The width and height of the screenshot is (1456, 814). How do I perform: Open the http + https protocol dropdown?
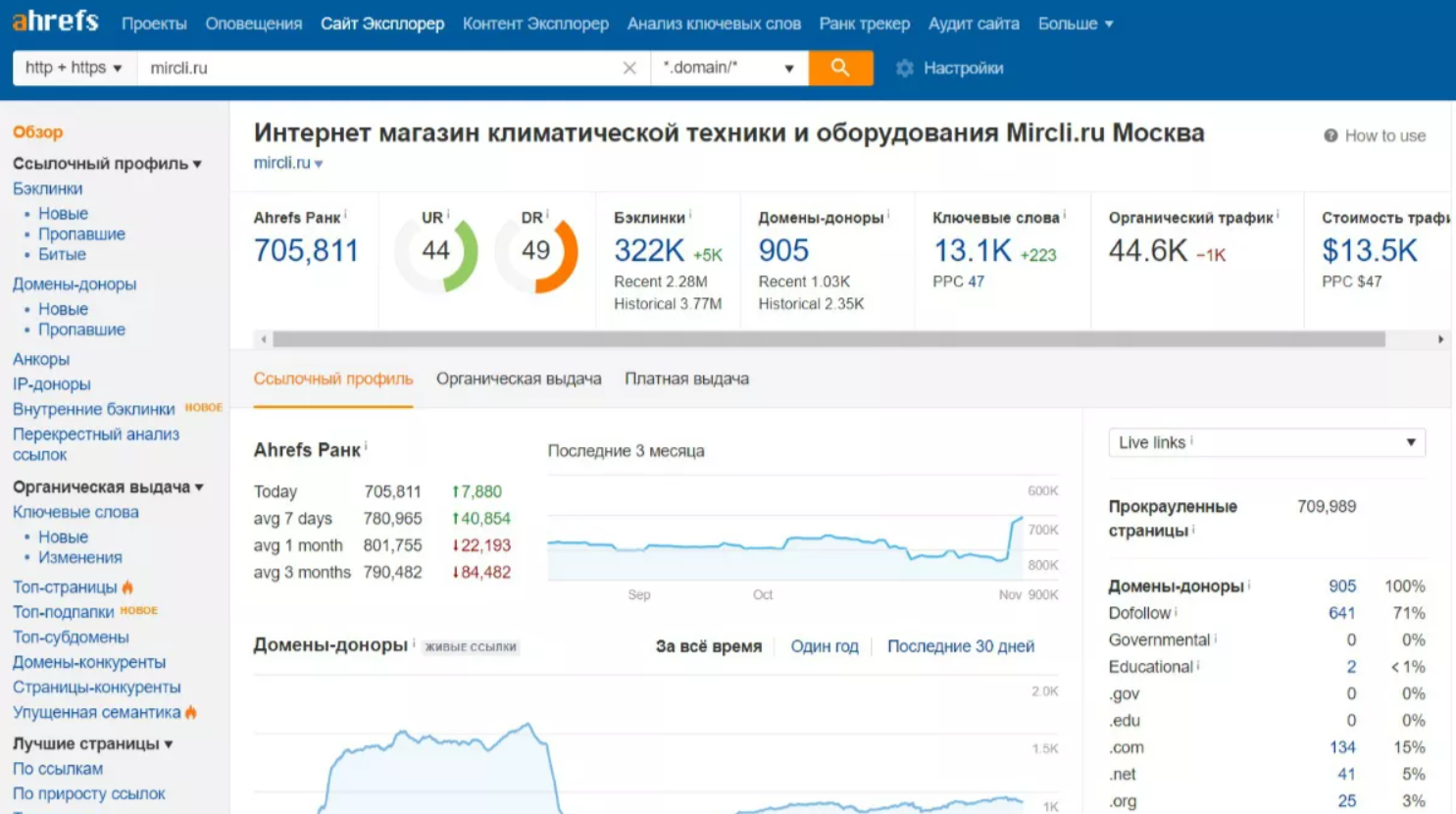(x=75, y=68)
